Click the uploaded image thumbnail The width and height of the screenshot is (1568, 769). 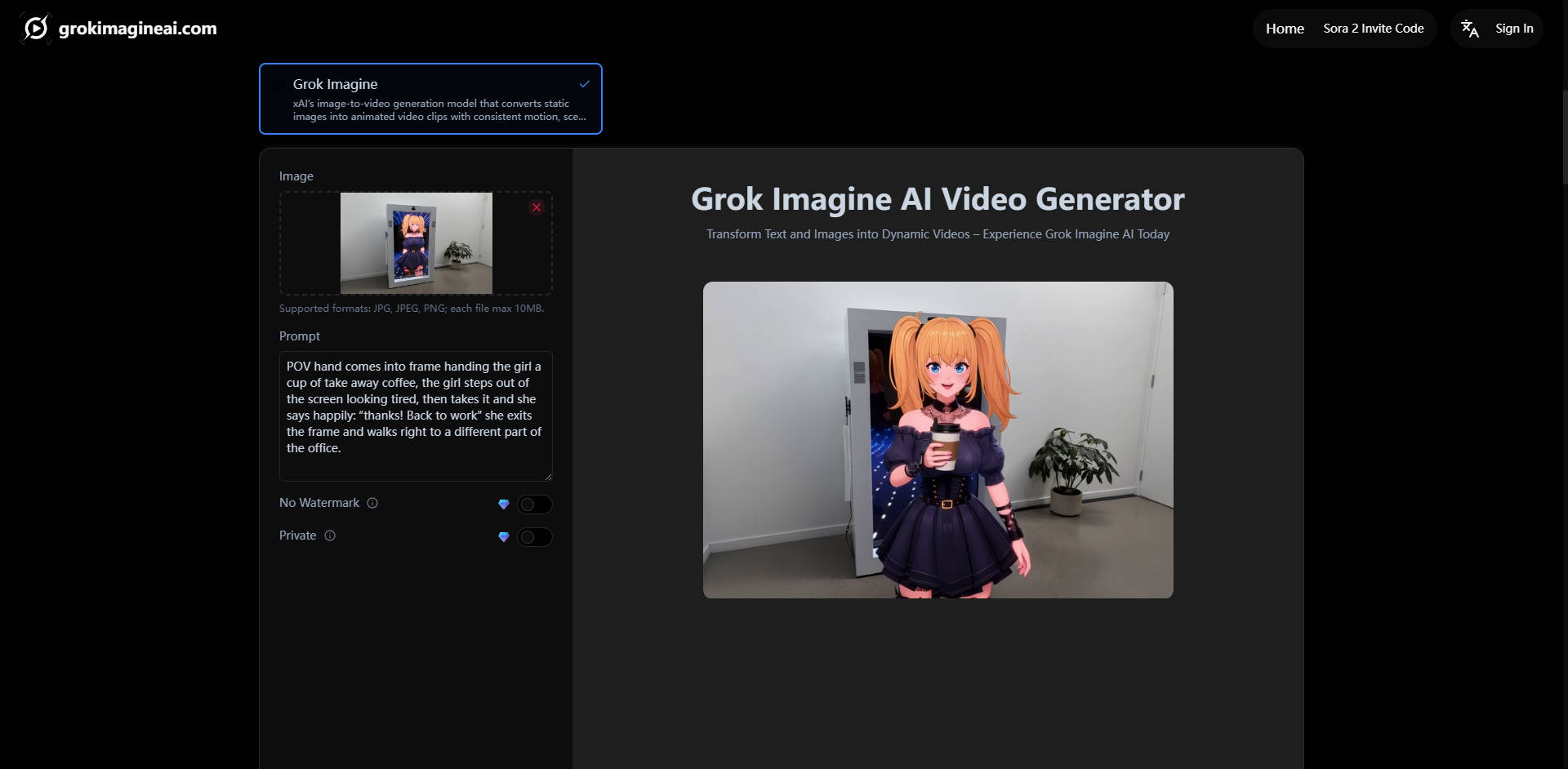point(416,242)
